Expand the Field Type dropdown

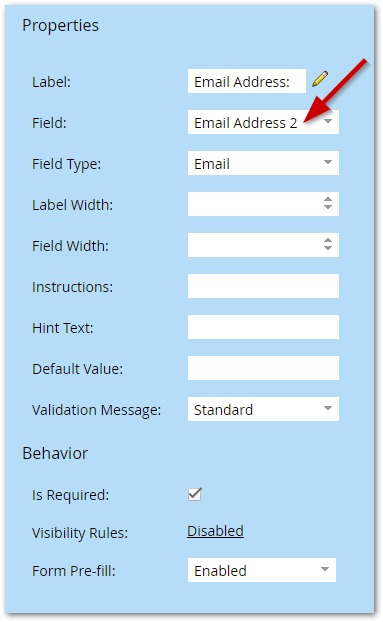coord(328,162)
